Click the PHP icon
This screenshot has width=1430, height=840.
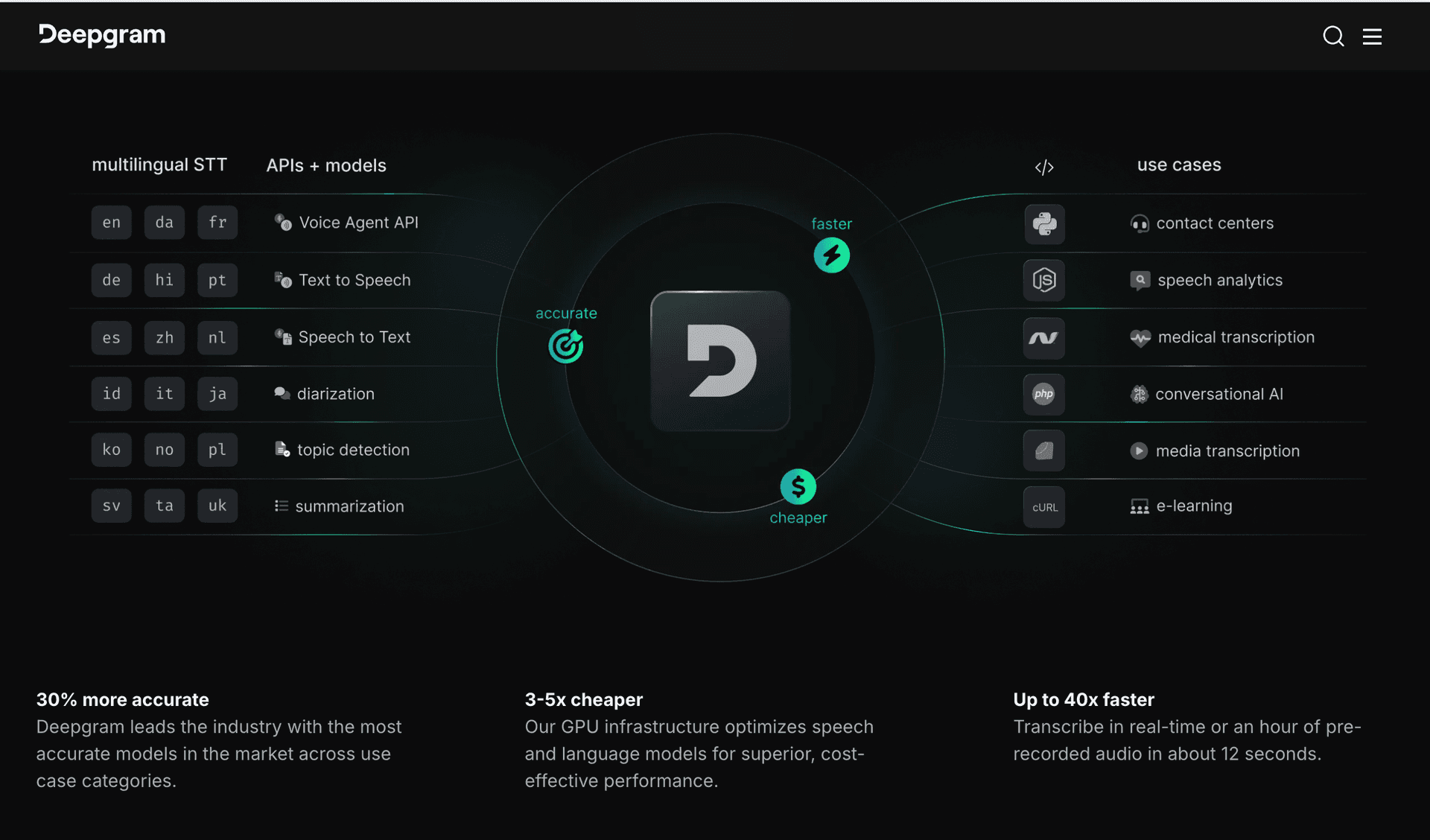point(1044,394)
